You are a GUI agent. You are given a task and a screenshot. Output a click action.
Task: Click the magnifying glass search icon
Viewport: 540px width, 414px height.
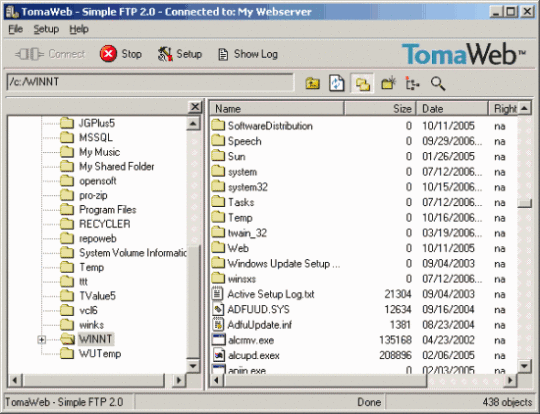(438, 83)
